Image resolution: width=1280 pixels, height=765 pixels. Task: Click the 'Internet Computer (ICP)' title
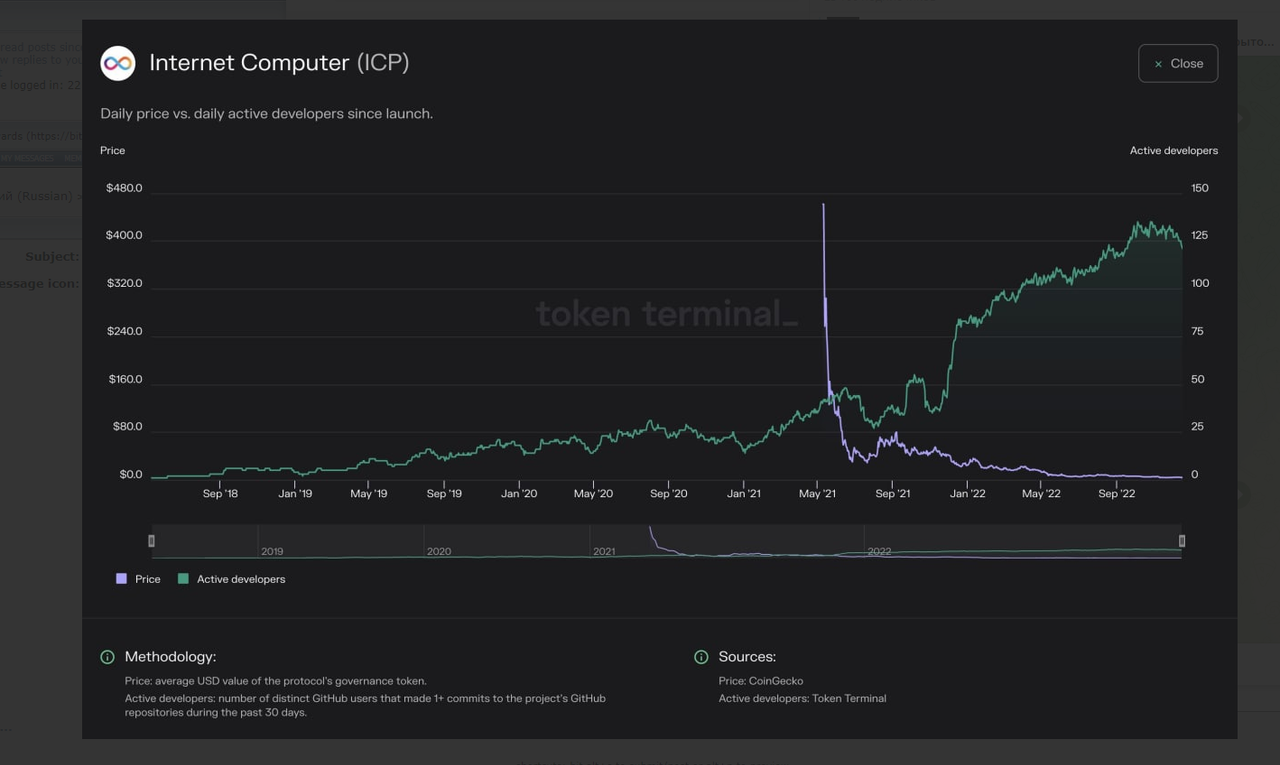click(x=279, y=62)
